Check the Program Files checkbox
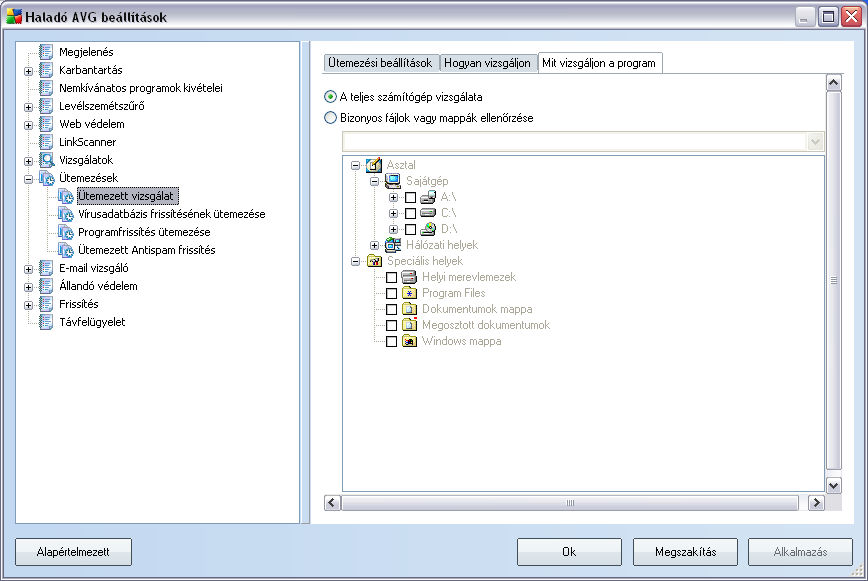 (x=391, y=293)
